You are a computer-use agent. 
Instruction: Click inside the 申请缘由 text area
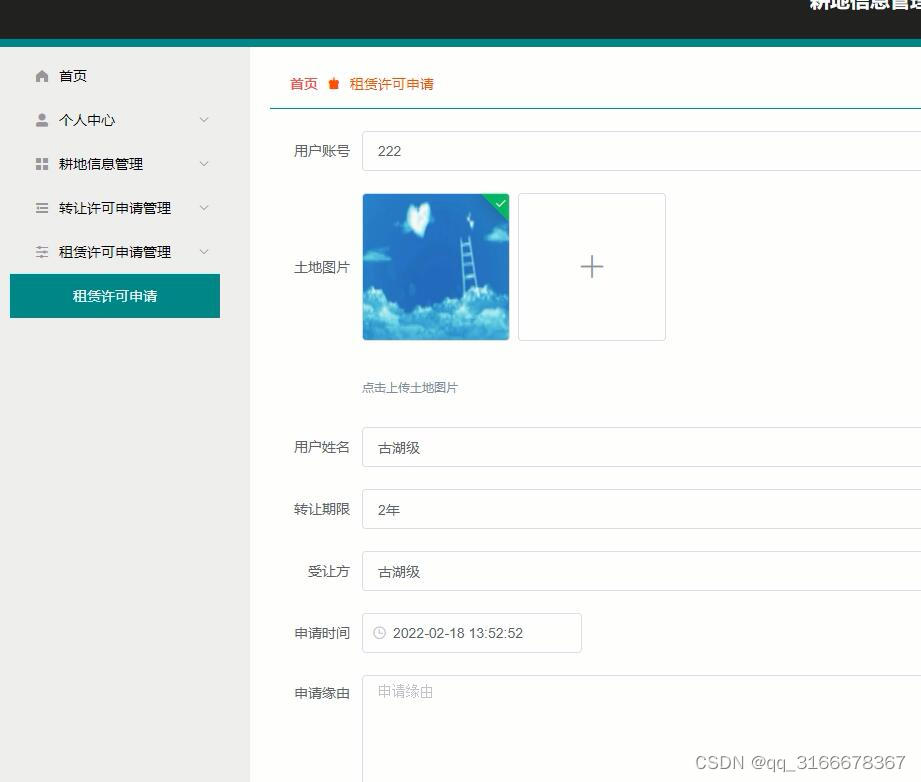(600, 720)
